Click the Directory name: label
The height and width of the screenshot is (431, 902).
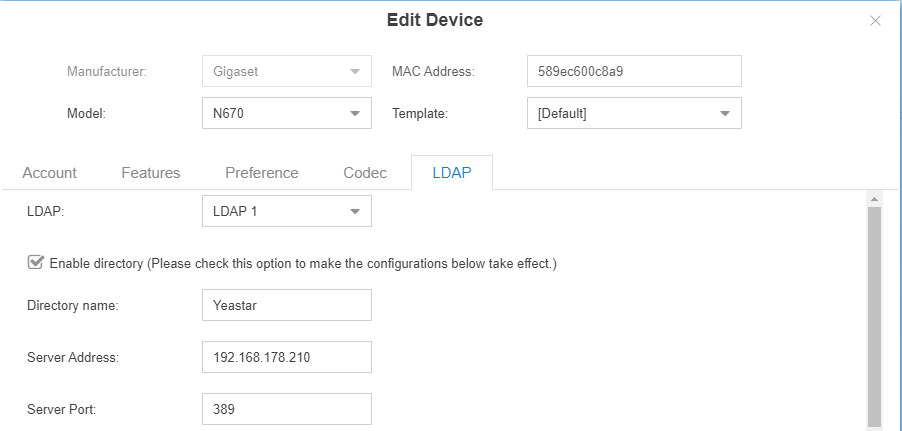(x=72, y=306)
